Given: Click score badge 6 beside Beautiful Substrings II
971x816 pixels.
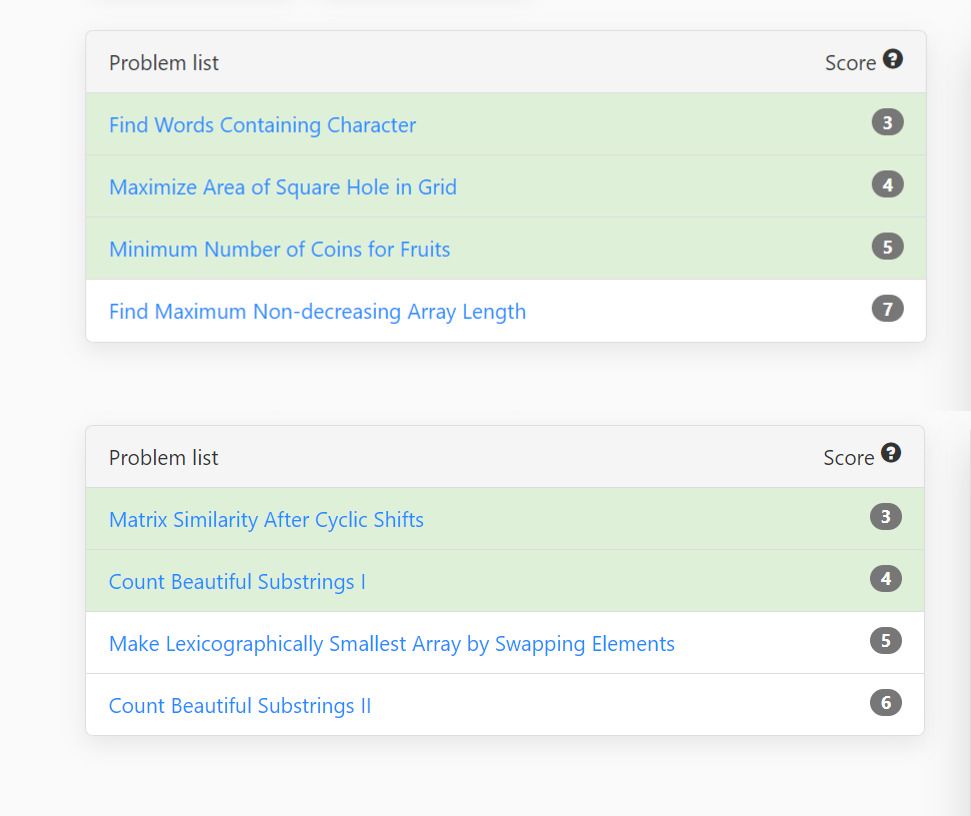Looking at the screenshot, I should coord(885,703).
